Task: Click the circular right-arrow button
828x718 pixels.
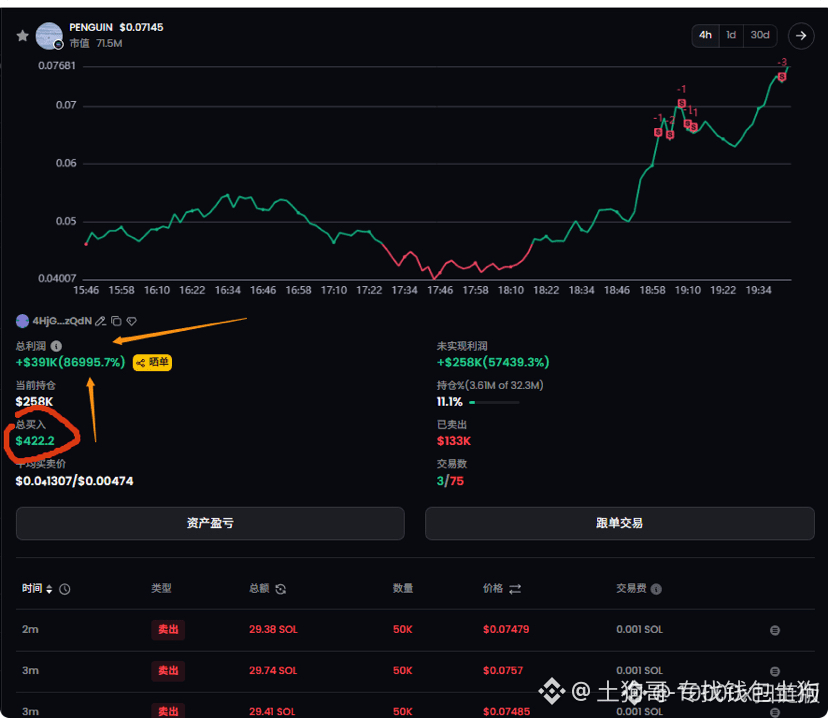Action: tap(801, 35)
